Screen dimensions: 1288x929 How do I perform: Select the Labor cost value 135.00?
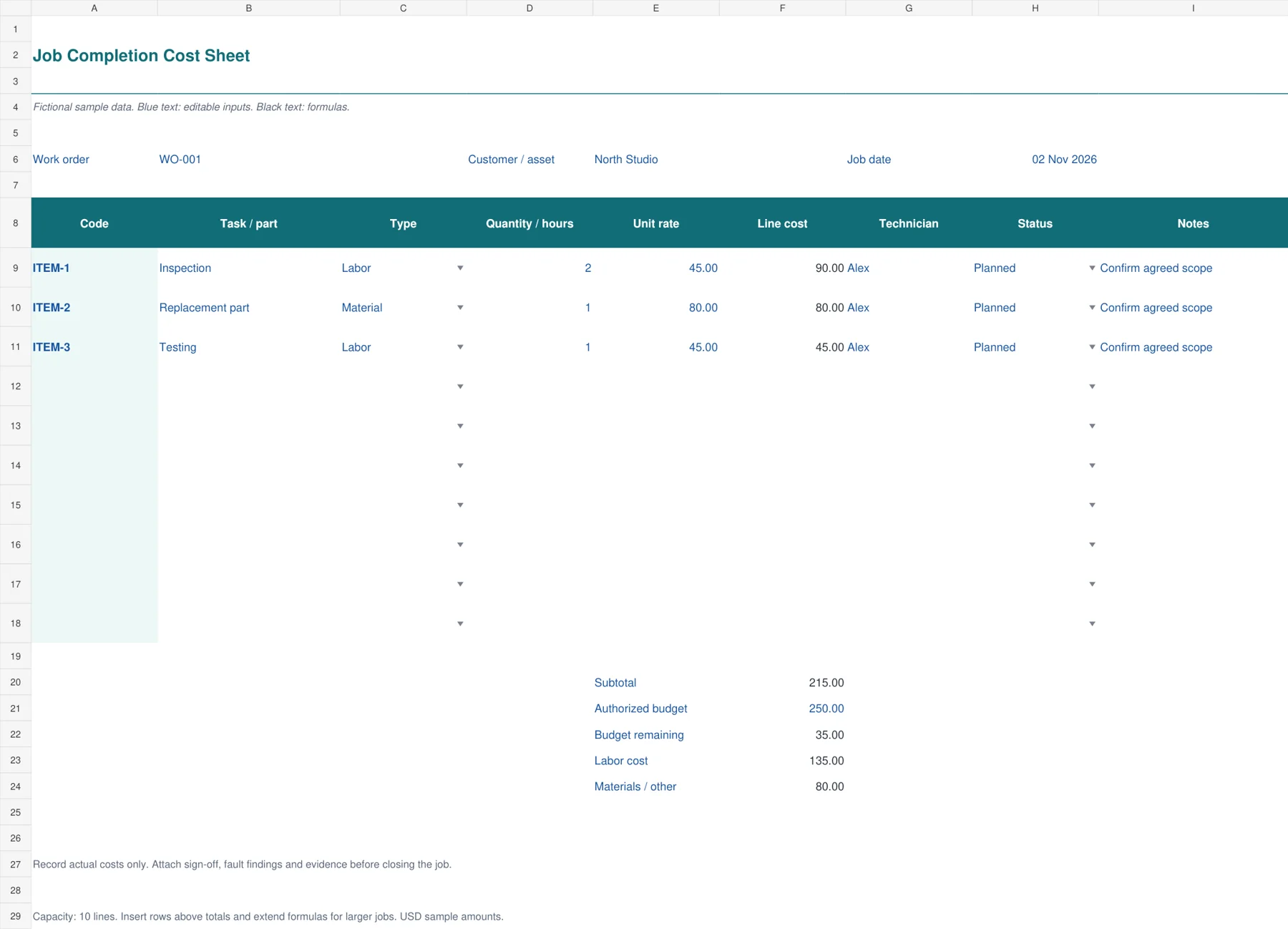782,761
